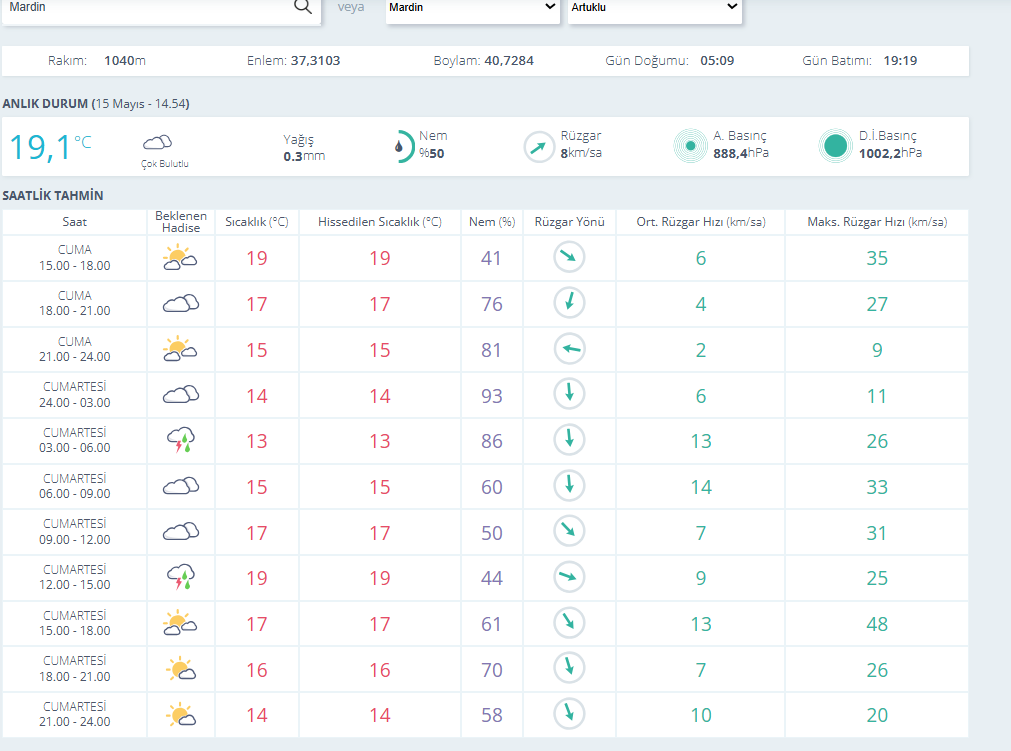Click max wind speed 35 value
The image size is (1011, 751).
(877, 258)
